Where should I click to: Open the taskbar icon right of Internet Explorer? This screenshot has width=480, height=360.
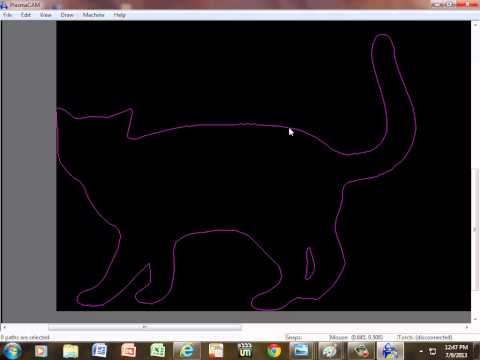(x=216, y=351)
